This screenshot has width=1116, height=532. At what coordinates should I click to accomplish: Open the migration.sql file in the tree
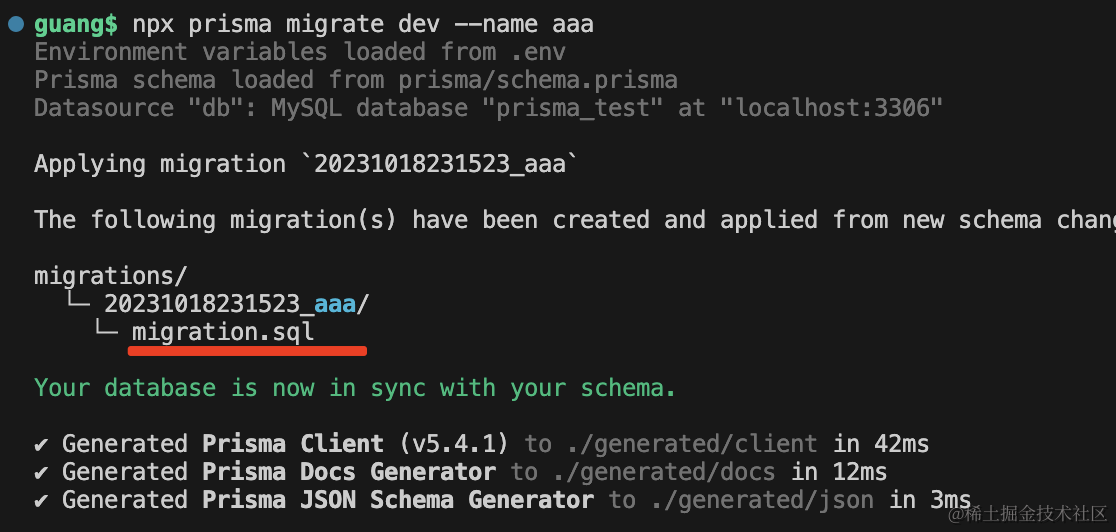(223, 332)
